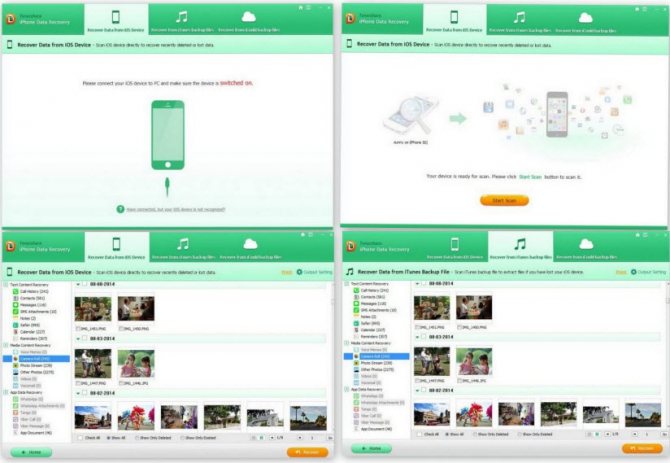Select SMS Attachments in the iTunes Backup results sidebar
The image size is (670, 463).
click(375, 310)
